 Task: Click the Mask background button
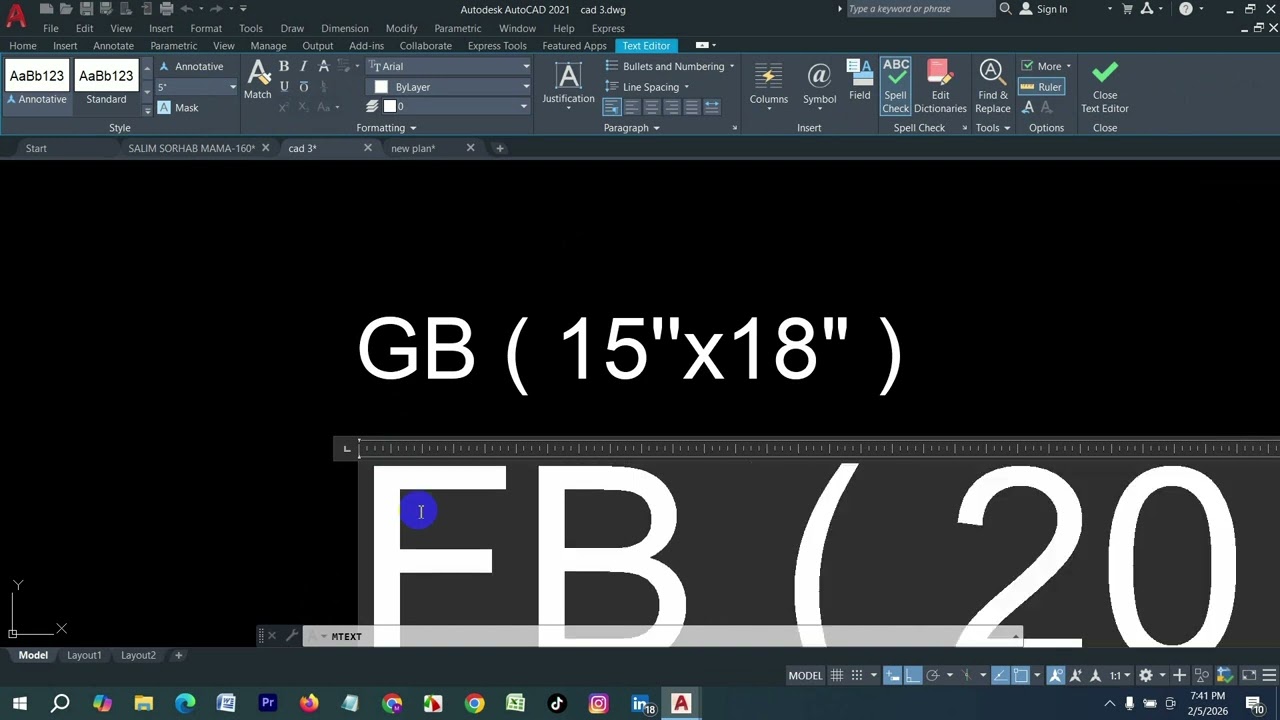pos(178,107)
